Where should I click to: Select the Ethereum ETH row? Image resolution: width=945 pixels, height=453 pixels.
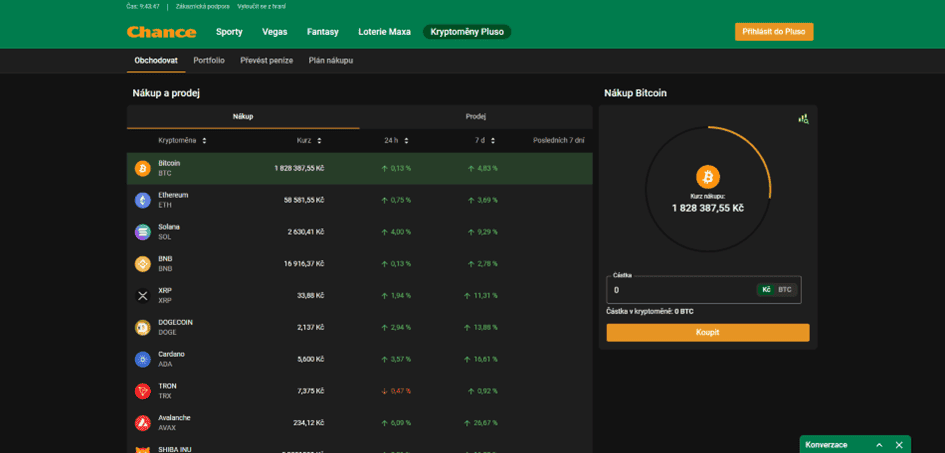click(360, 200)
